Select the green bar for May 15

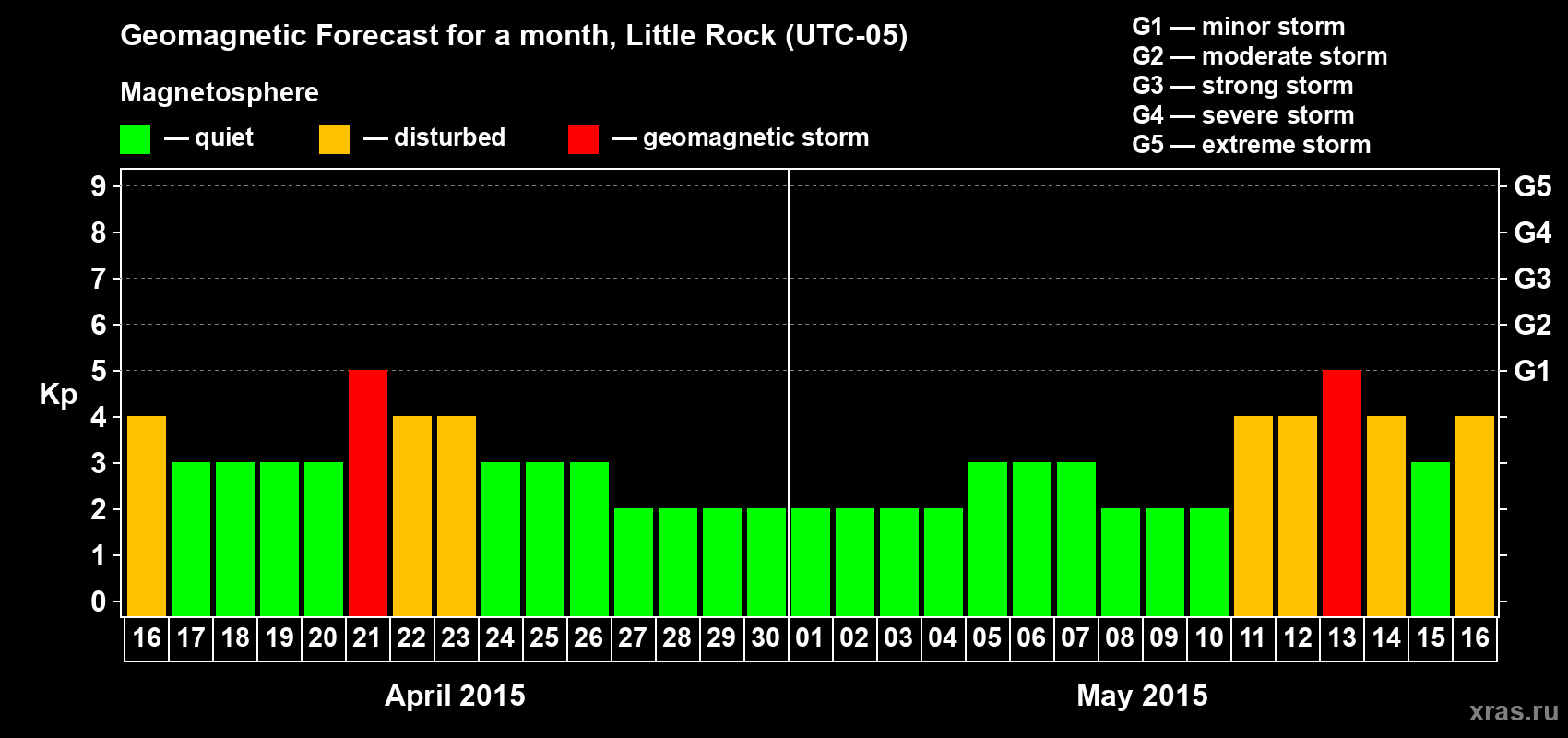(1431, 539)
